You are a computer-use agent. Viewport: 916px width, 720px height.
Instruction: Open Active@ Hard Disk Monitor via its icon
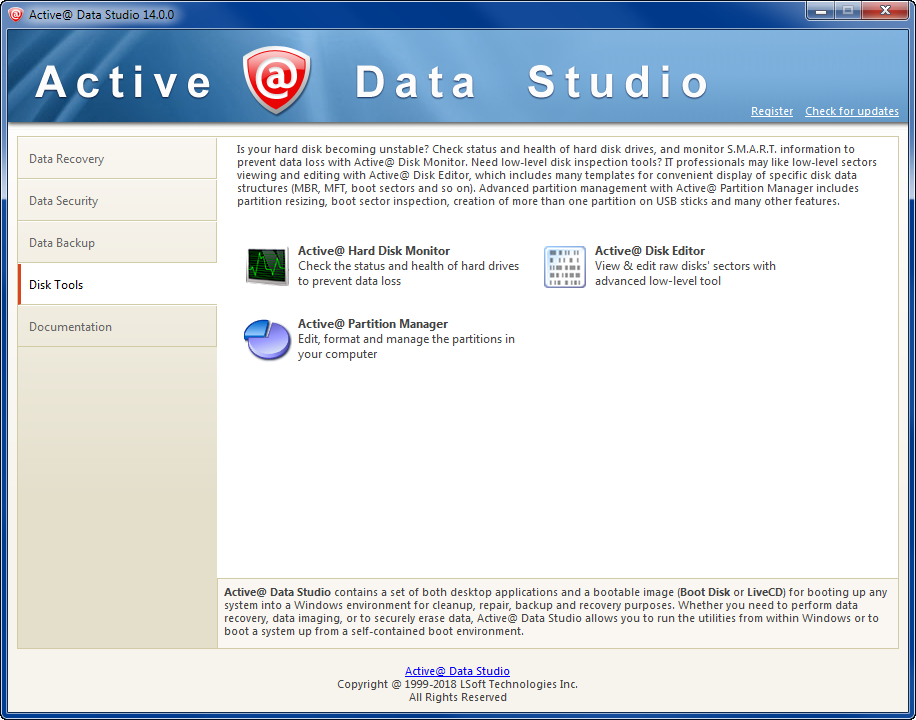point(267,266)
